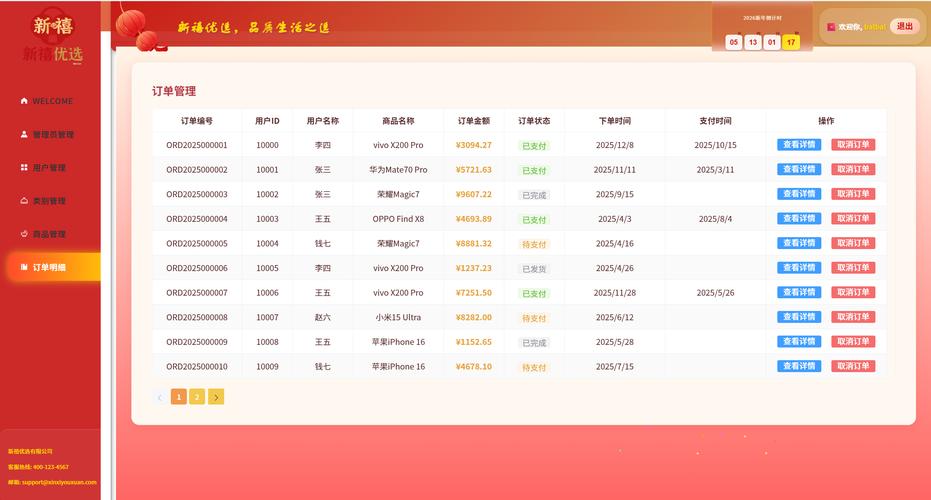Screen dimensions: 931x500
Task: Click the 支付时间 column header
Action: [715, 121]
